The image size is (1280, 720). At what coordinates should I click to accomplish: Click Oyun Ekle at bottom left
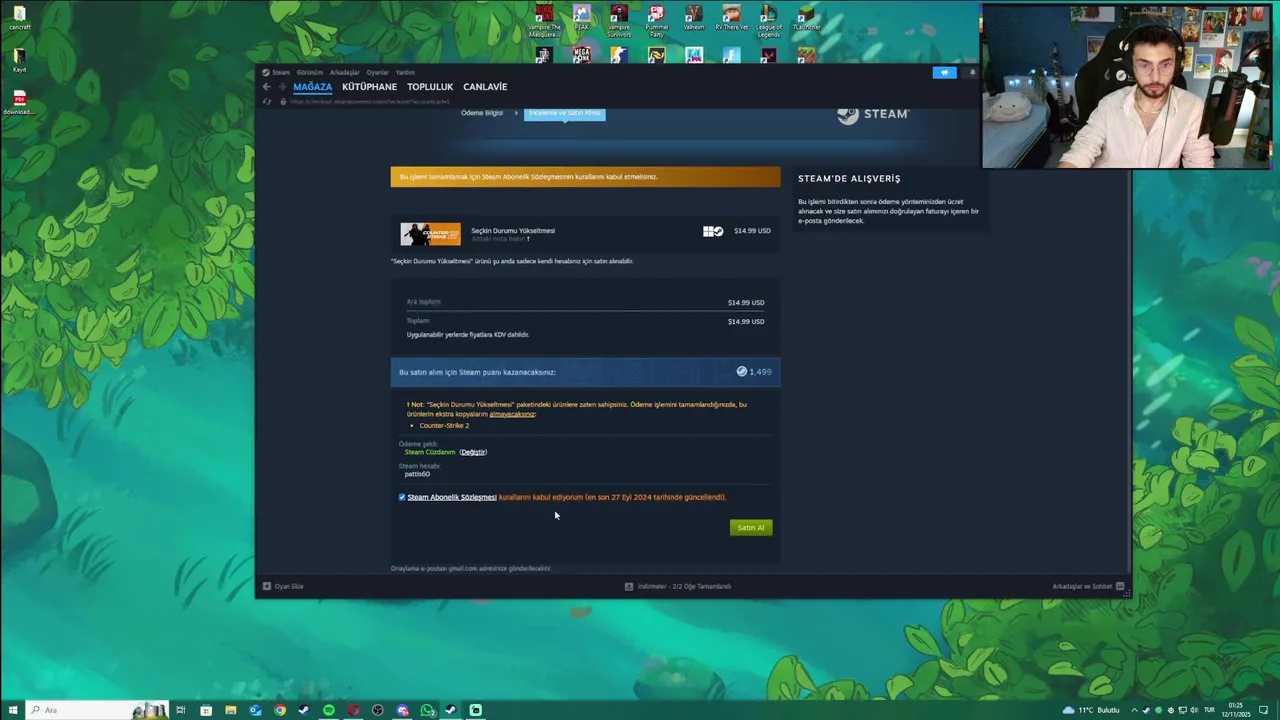coord(283,586)
